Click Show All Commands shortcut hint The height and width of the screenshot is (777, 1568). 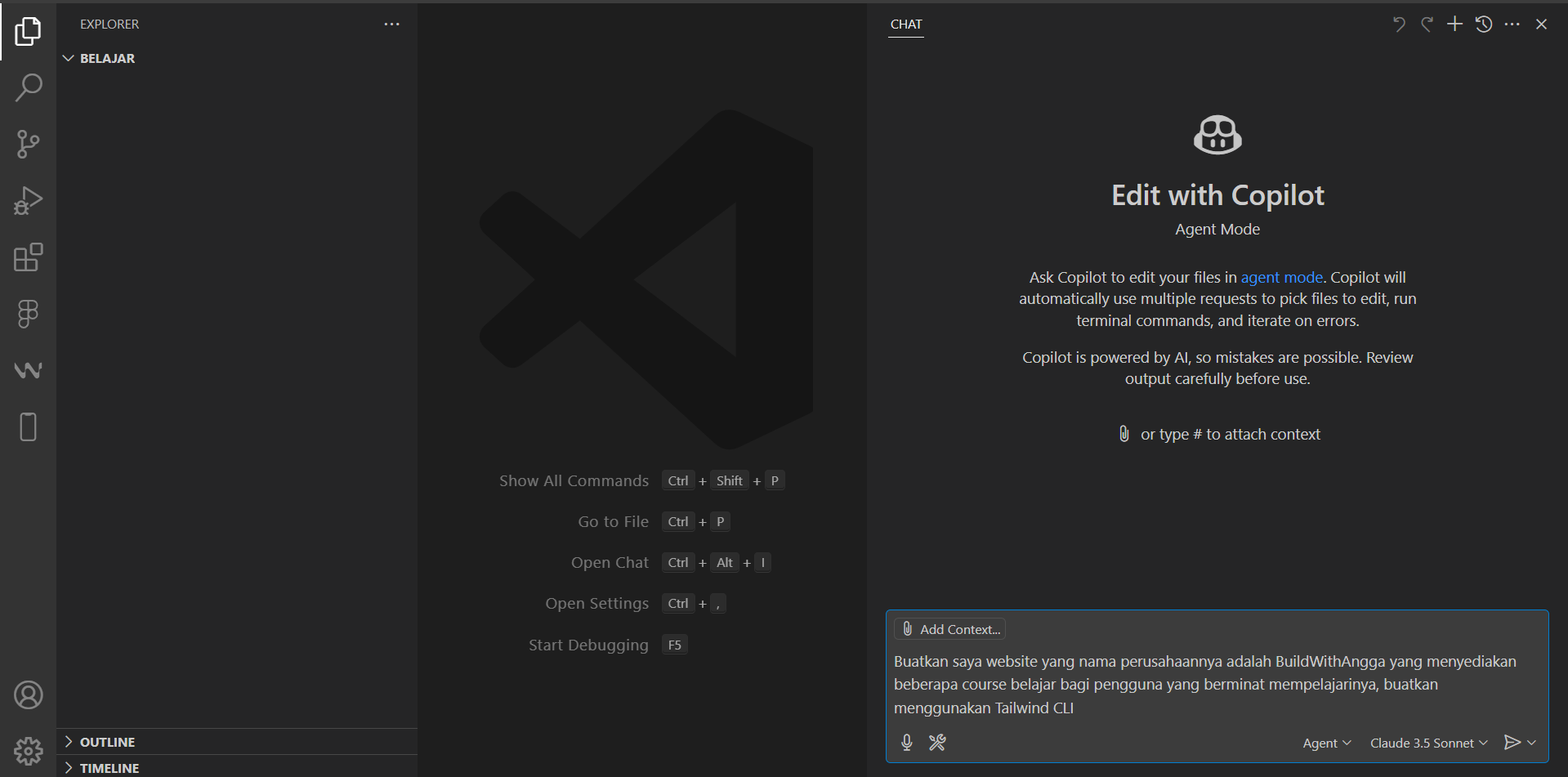(641, 480)
